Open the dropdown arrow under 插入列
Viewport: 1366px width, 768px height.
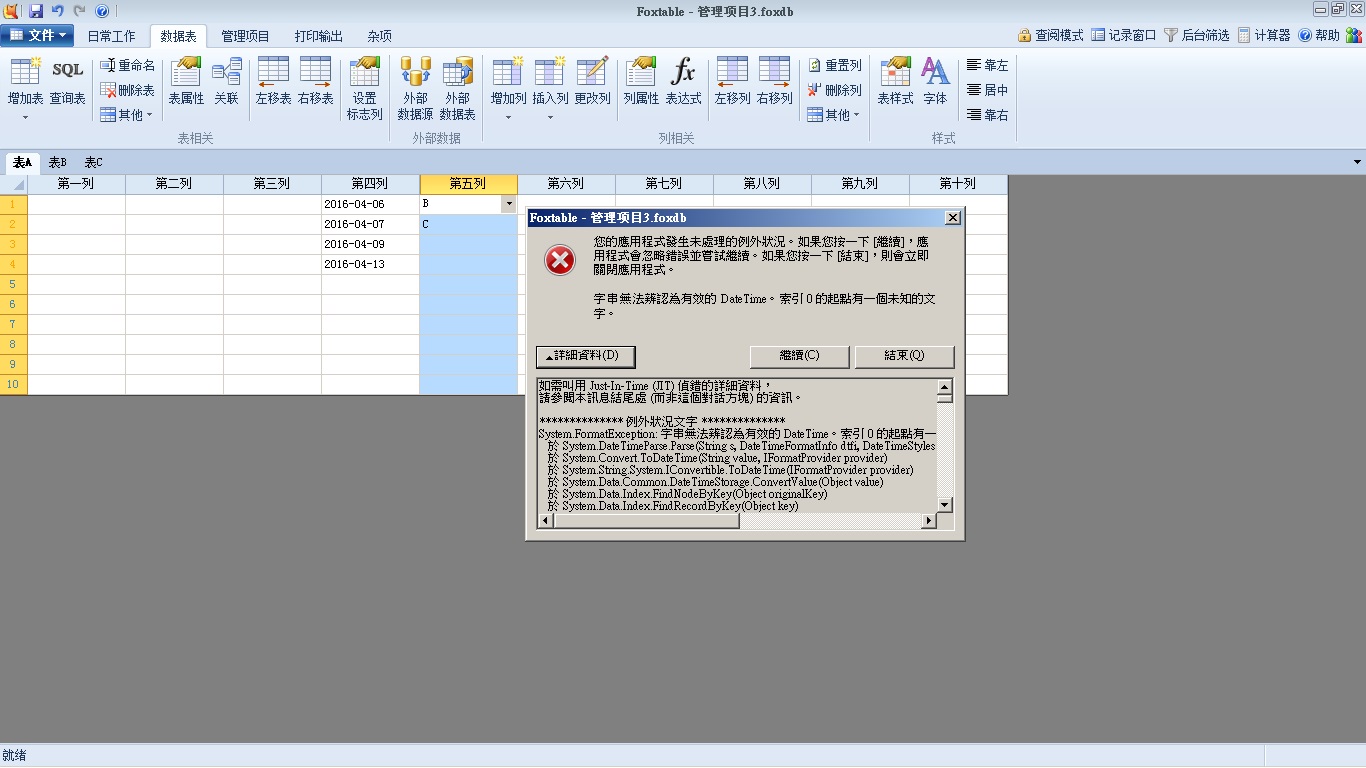550,117
